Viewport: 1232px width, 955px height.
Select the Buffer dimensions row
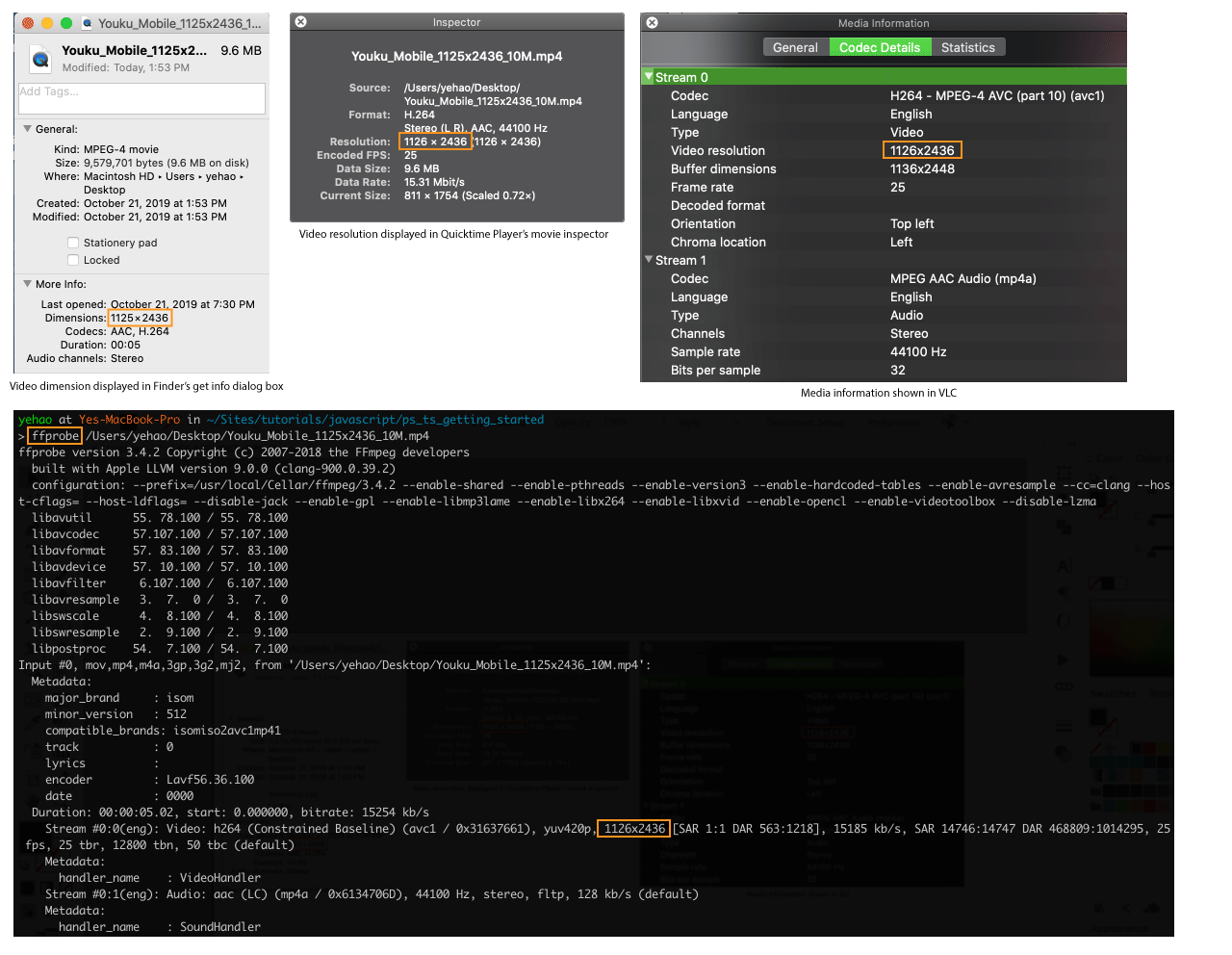click(x=723, y=168)
